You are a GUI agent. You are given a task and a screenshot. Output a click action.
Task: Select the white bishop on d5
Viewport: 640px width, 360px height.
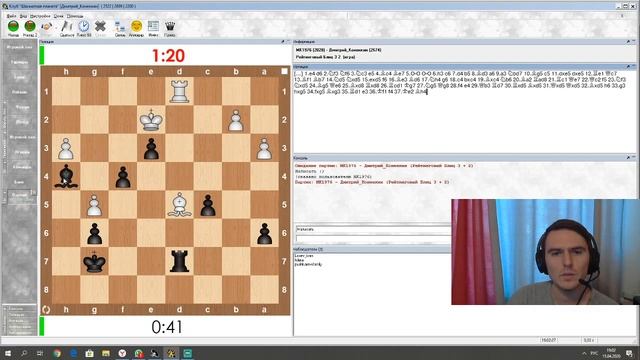click(x=179, y=204)
